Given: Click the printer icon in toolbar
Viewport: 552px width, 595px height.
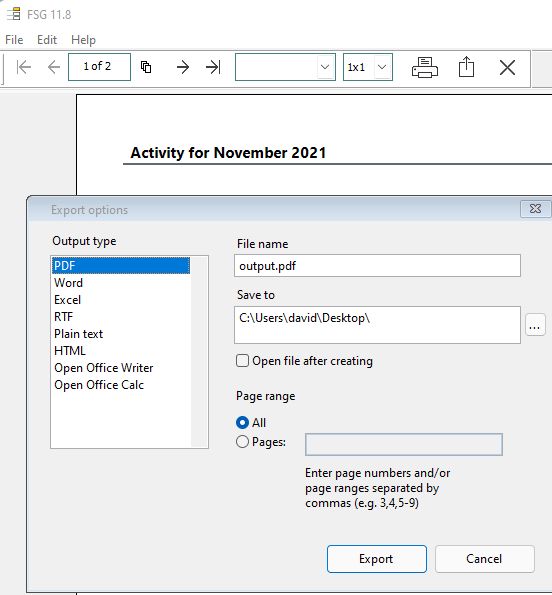Looking at the screenshot, I should [x=425, y=68].
